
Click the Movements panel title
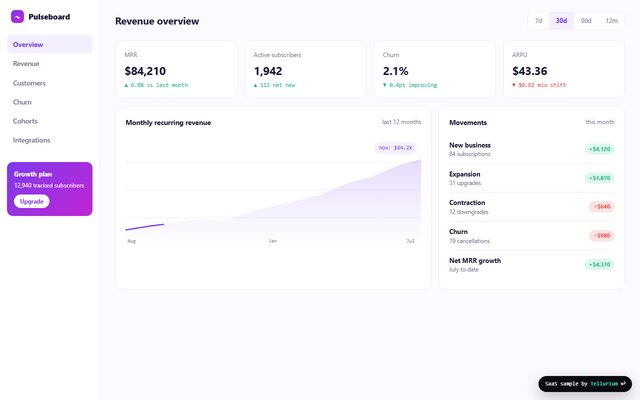click(468, 122)
